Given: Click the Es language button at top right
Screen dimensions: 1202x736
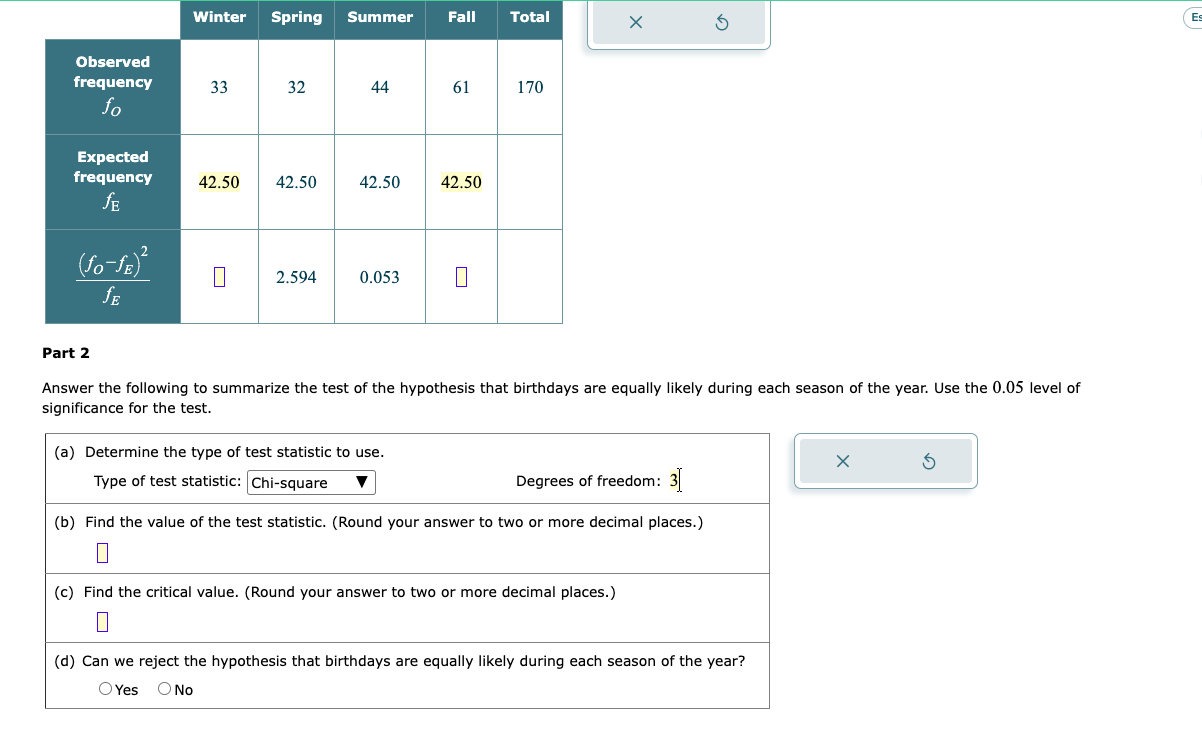Looking at the screenshot, I should [1194, 18].
